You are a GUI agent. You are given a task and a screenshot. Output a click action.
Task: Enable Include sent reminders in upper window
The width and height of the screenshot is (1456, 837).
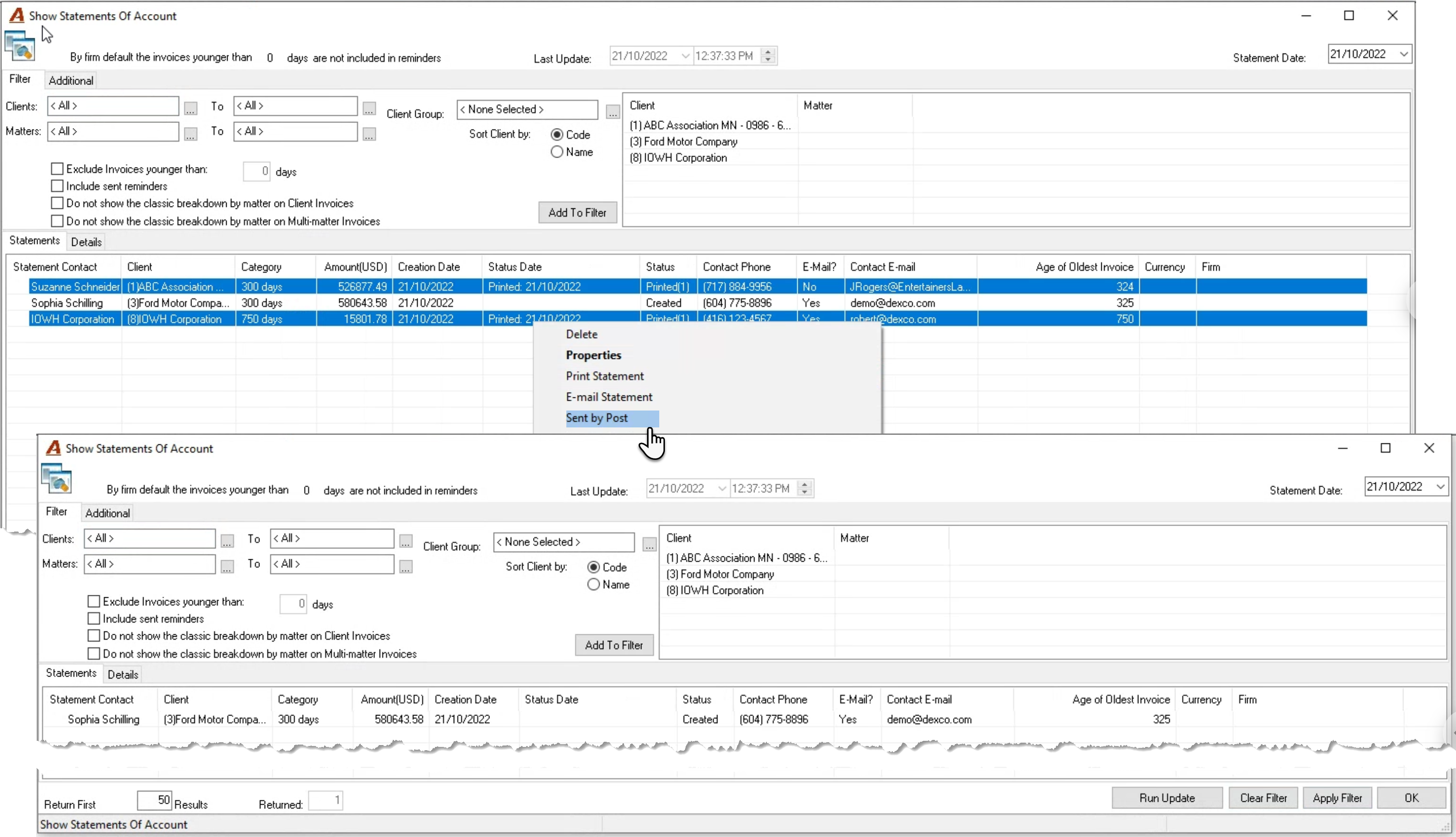pyautogui.click(x=57, y=186)
